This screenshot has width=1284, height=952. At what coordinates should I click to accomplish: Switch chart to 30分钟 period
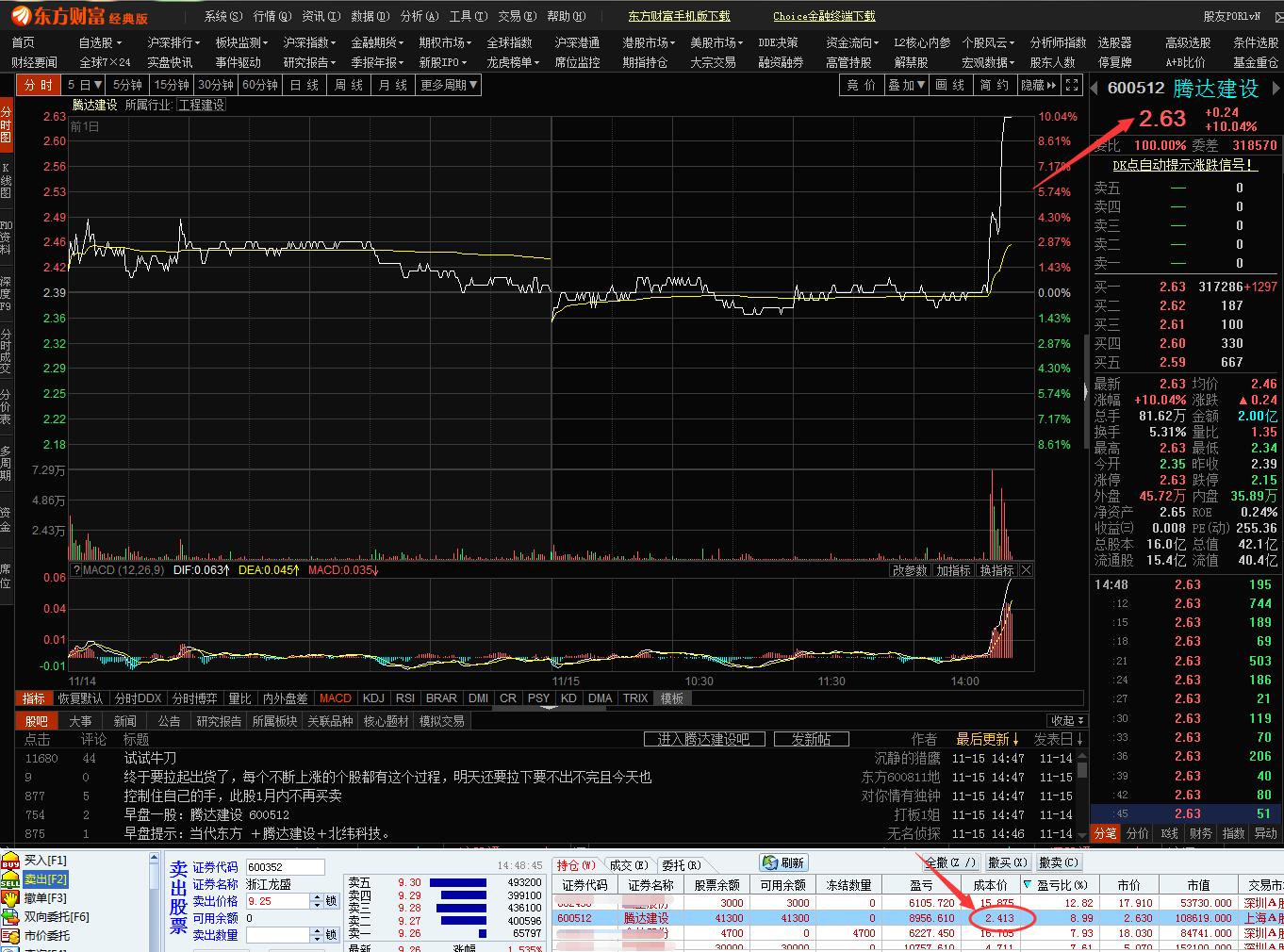click(x=216, y=85)
